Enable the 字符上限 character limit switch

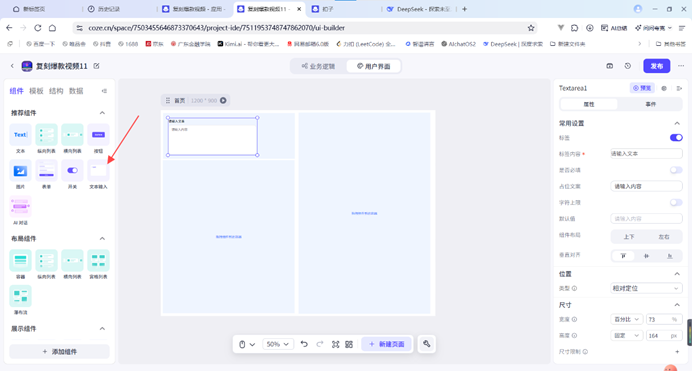pyautogui.click(x=676, y=202)
